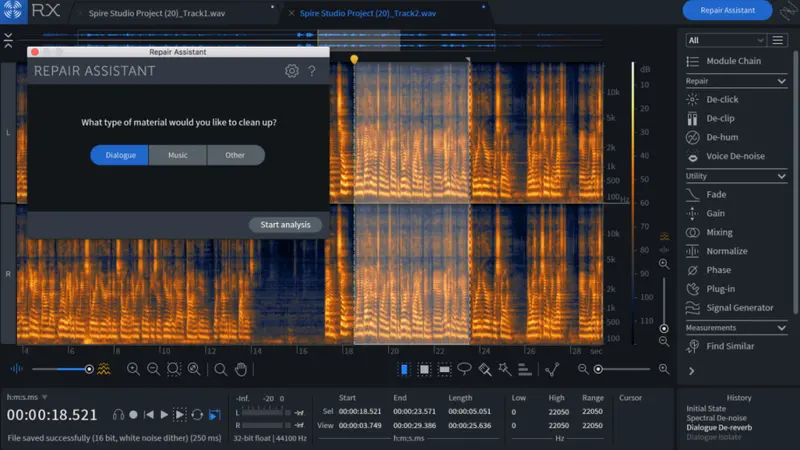
Task: Select the brush selection tool
Action: tap(485, 369)
